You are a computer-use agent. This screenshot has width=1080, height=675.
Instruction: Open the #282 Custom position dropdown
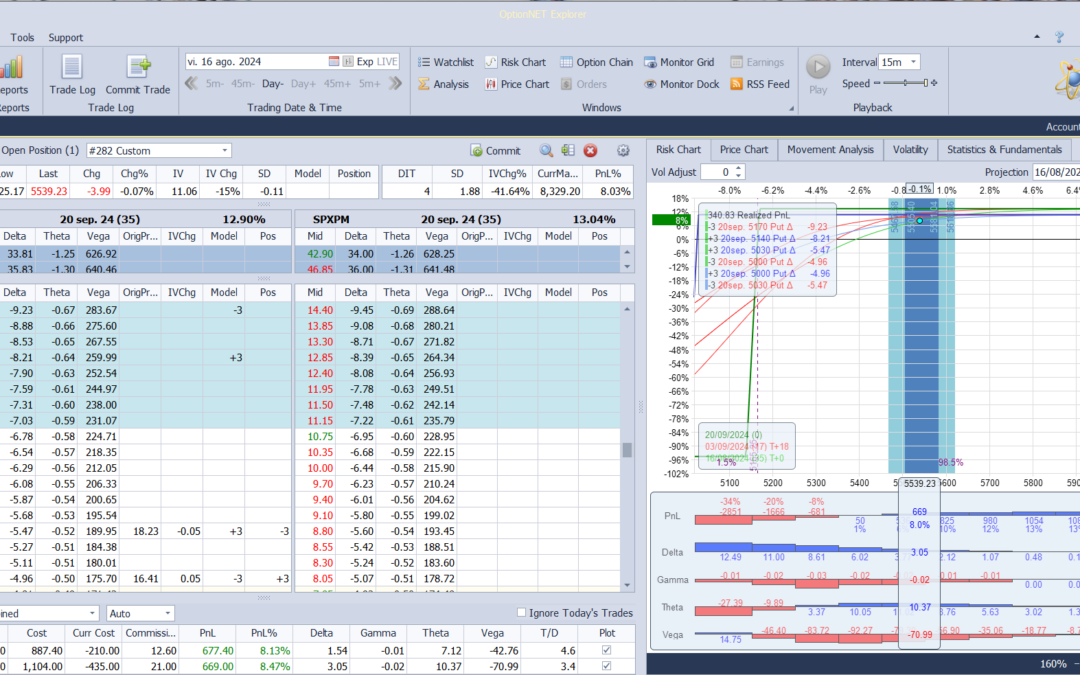[225, 150]
